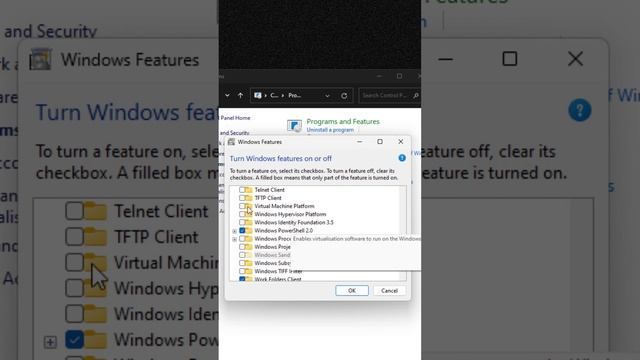640x360 pixels.
Task: Select 'Windows PowerShell 2.0' text in the center dialog
Action: pyautogui.click(x=284, y=231)
